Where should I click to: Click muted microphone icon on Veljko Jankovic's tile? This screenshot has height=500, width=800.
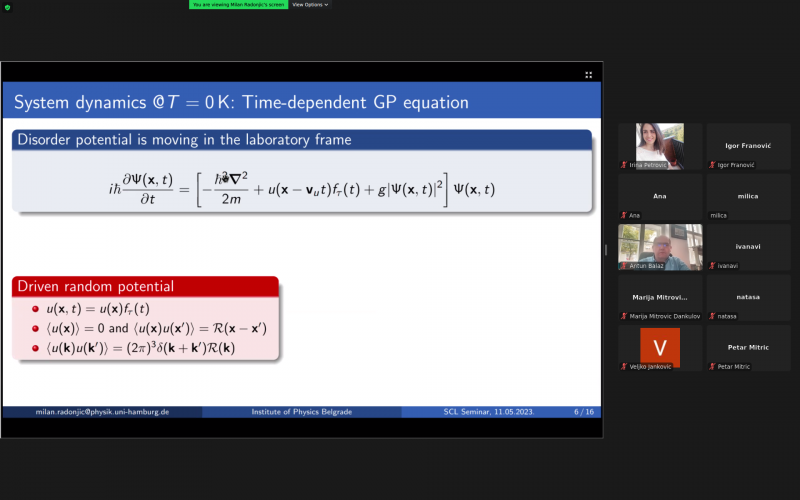pyautogui.click(x=623, y=366)
